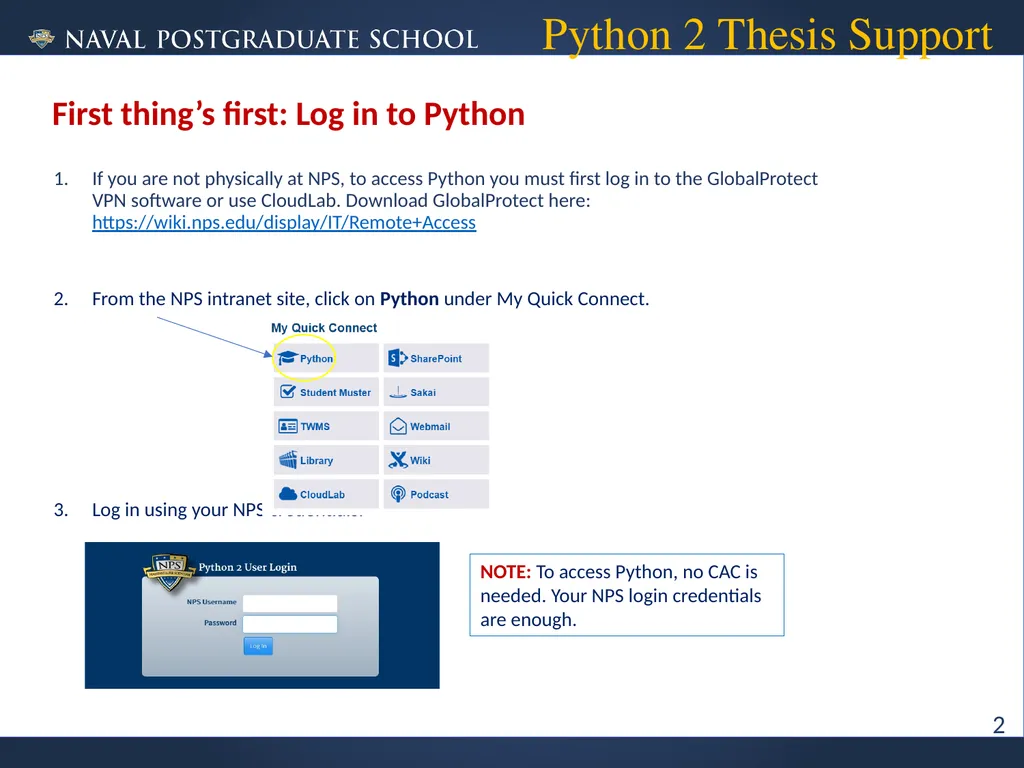
Task: Click the Log In button
Action: pyautogui.click(x=258, y=646)
